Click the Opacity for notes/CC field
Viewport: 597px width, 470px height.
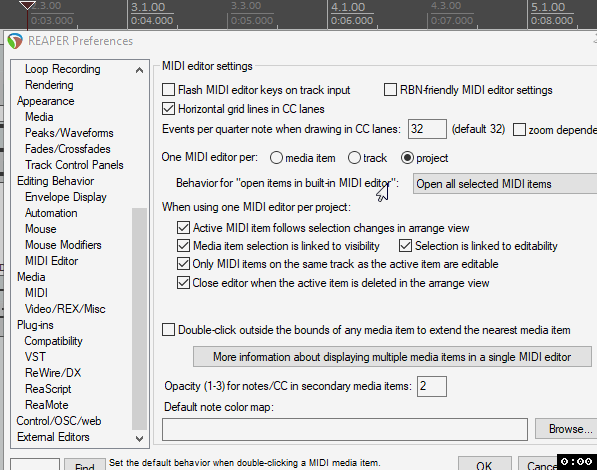[432, 386]
